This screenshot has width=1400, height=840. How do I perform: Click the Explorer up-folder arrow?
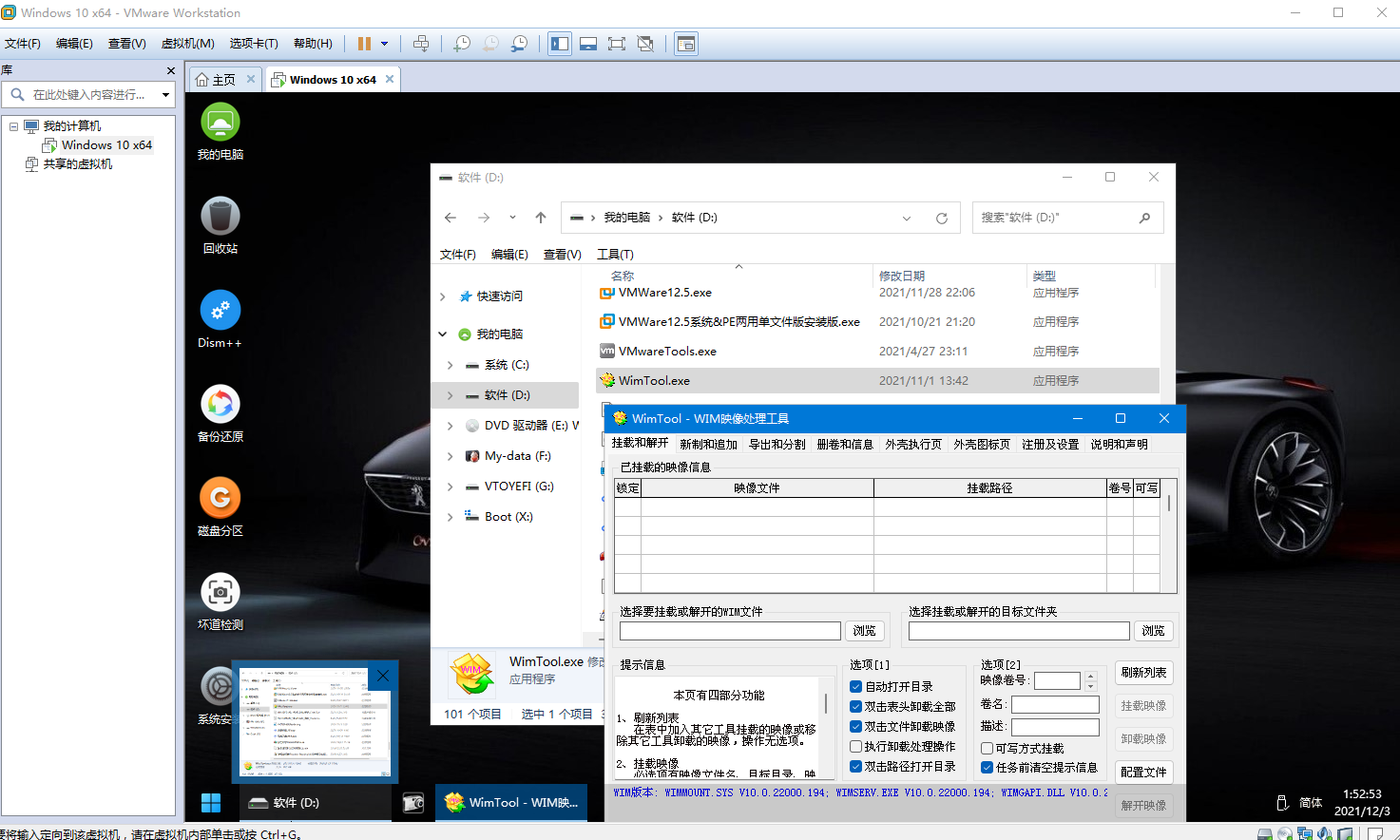tap(541, 218)
